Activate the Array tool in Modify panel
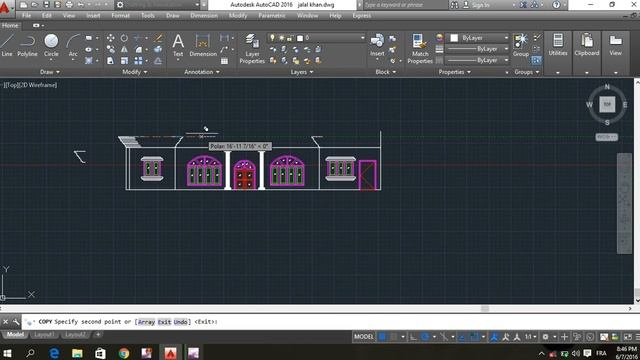Screen dimensions: 640x360 (x=138, y=61)
